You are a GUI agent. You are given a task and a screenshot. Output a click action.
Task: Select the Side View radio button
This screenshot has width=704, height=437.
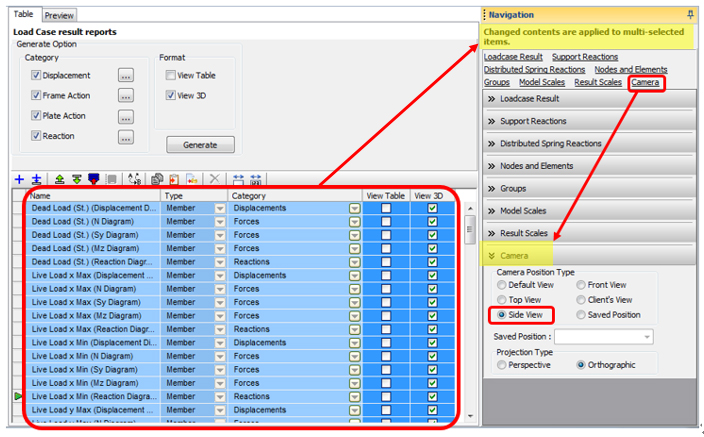pyautogui.click(x=502, y=315)
